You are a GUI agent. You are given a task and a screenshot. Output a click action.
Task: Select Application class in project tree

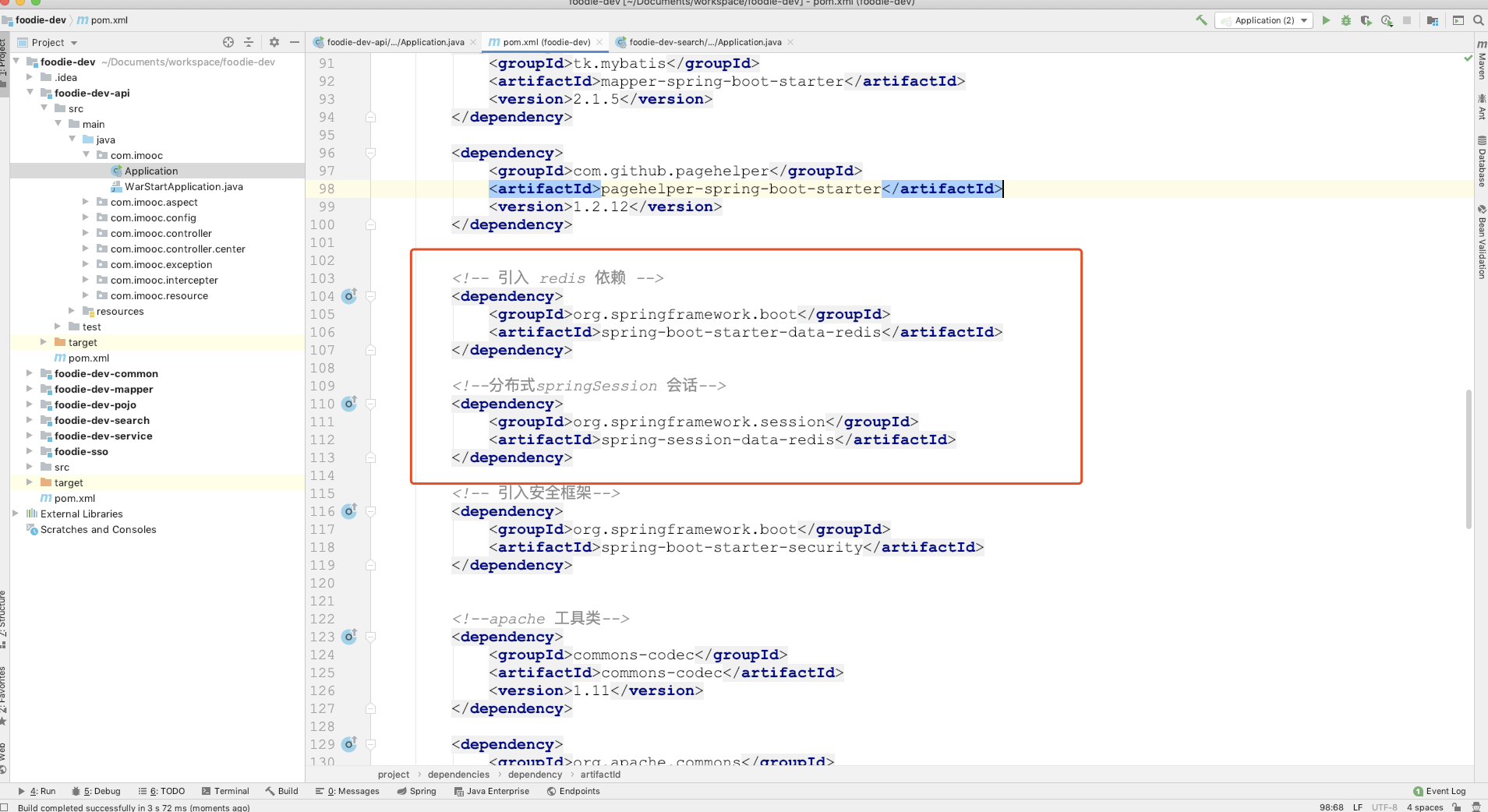151,171
